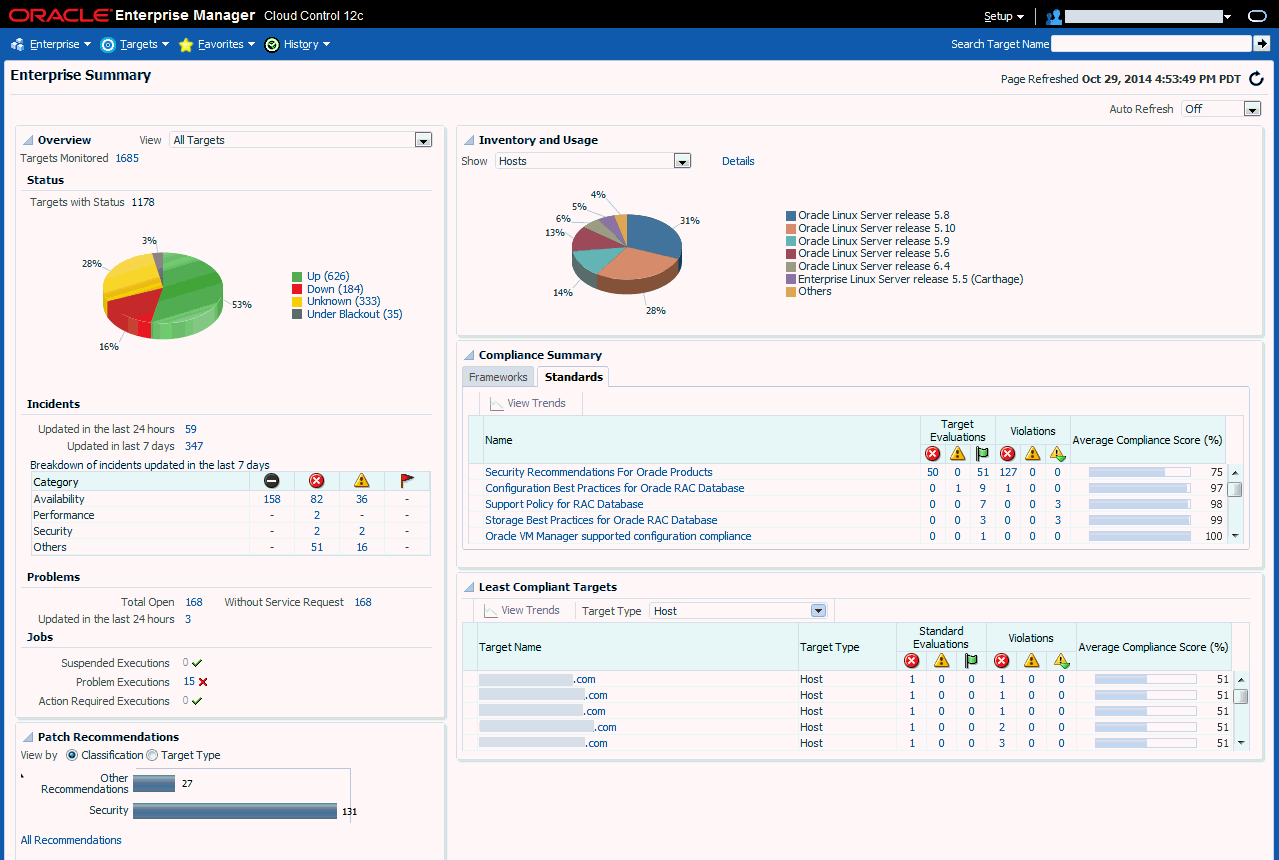
Task: Click the user account icon
Action: click(1053, 16)
